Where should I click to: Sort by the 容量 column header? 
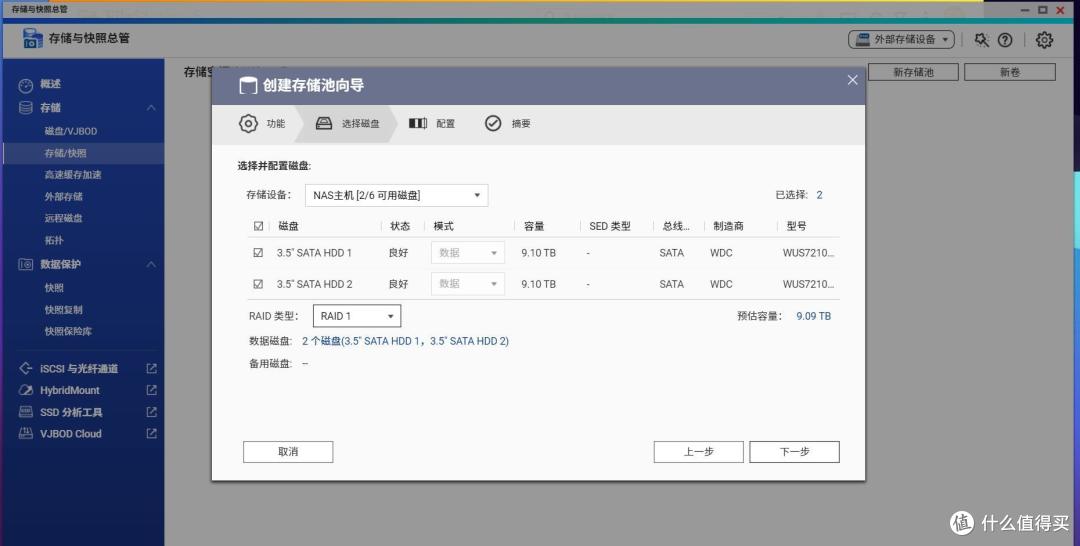[534, 226]
